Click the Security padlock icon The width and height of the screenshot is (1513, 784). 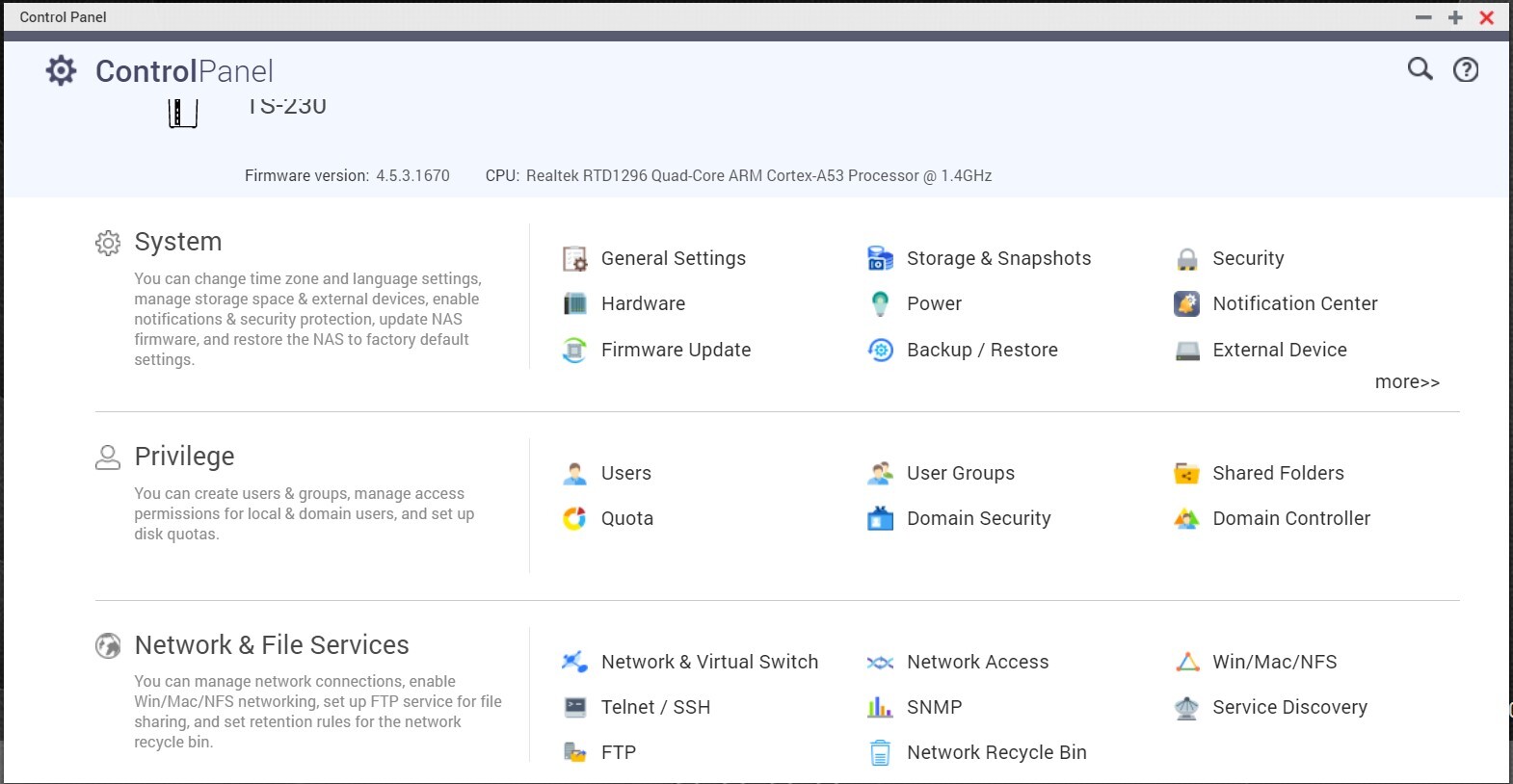click(x=1187, y=258)
